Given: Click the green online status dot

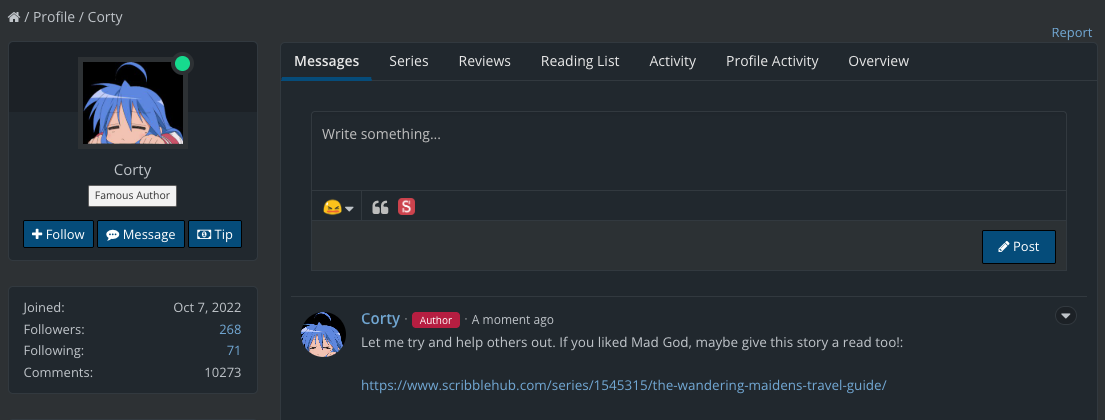Looking at the screenshot, I should click(182, 64).
